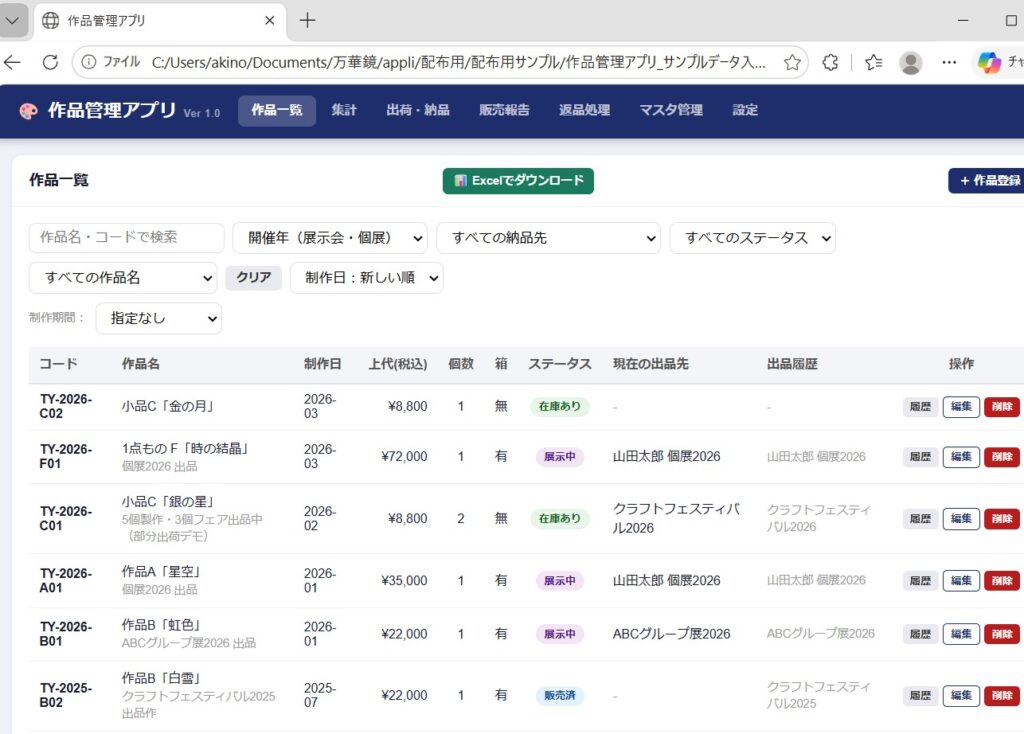Click the 作品名 column header
This screenshot has height=734, width=1024.
click(140, 364)
